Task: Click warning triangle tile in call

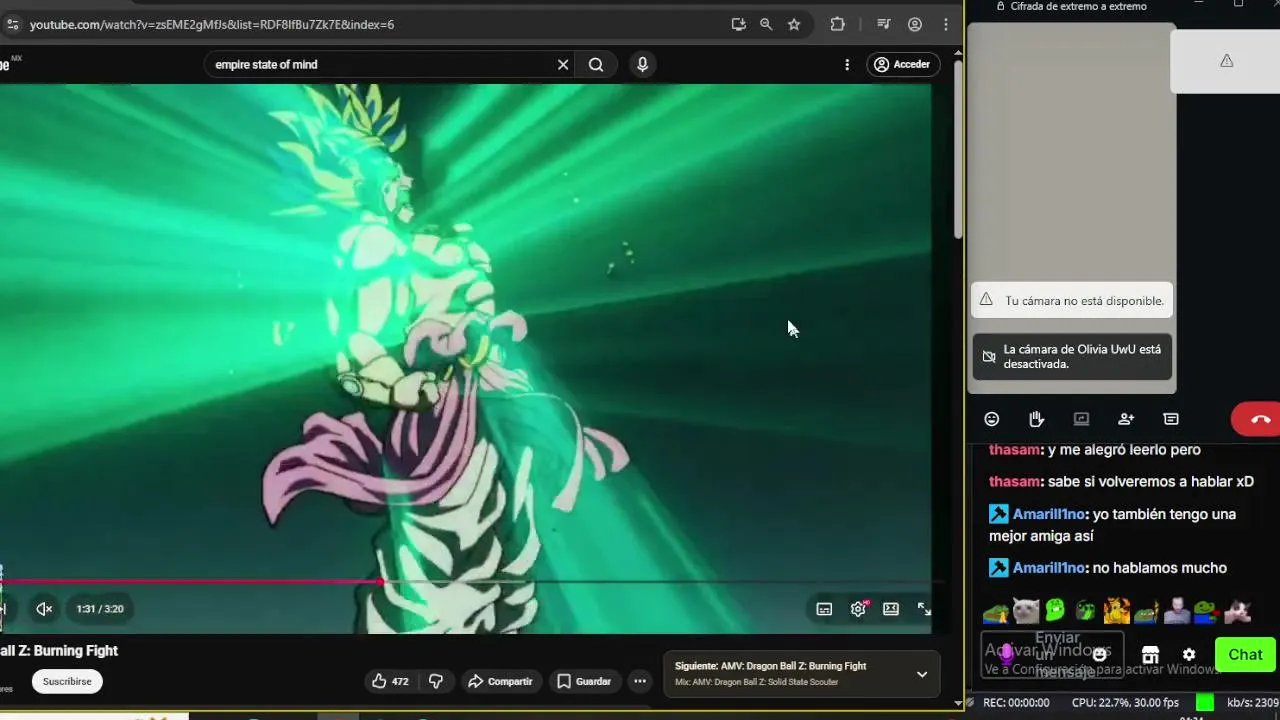Action: (1226, 61)
